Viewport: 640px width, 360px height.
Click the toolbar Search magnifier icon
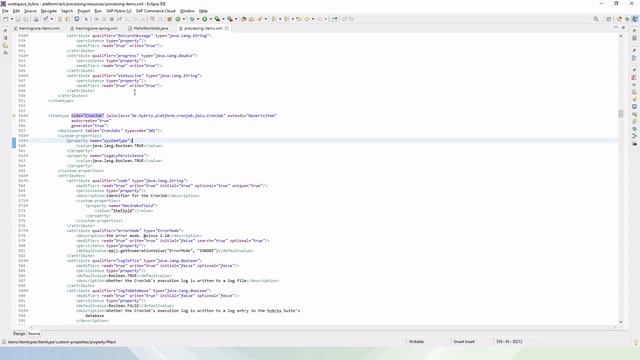[596, 19]
